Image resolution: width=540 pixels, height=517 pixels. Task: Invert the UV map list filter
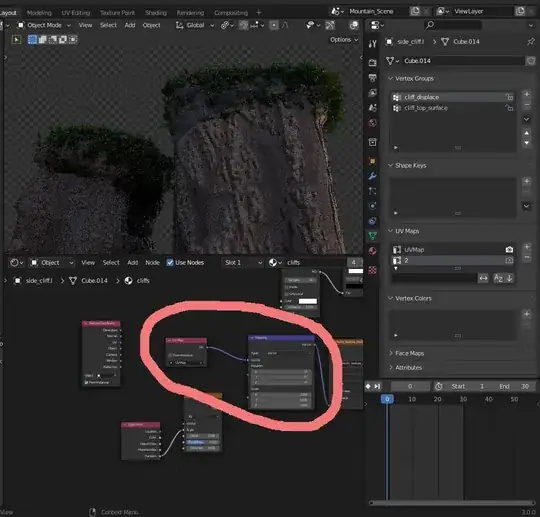coord(483,278)
